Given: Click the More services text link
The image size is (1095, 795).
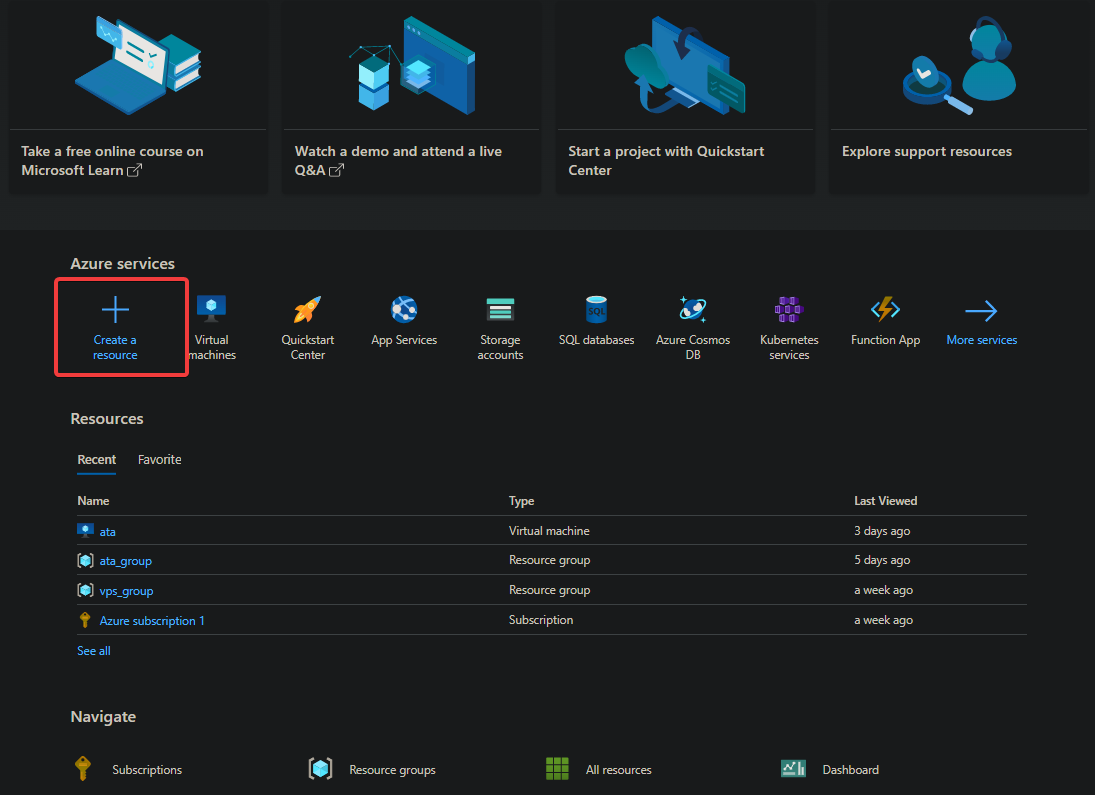Looking at the screenshot, I should point(981,340).
